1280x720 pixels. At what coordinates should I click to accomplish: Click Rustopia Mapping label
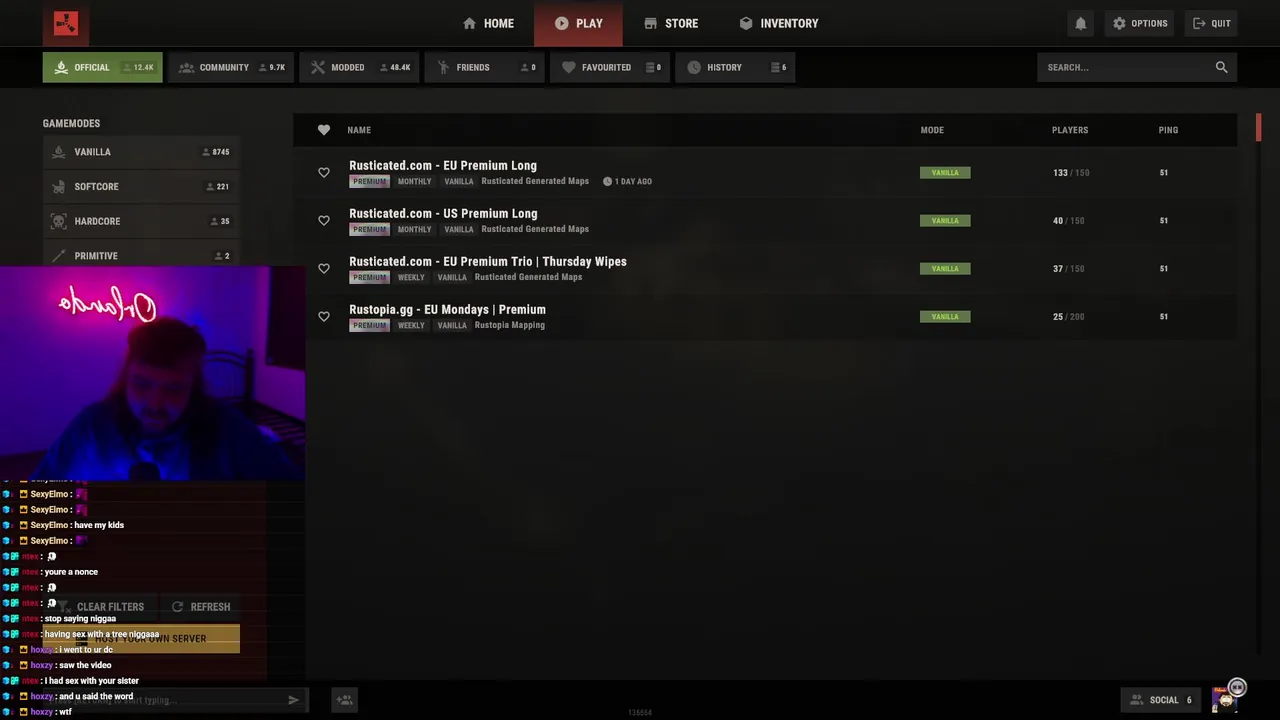[509, 325]
